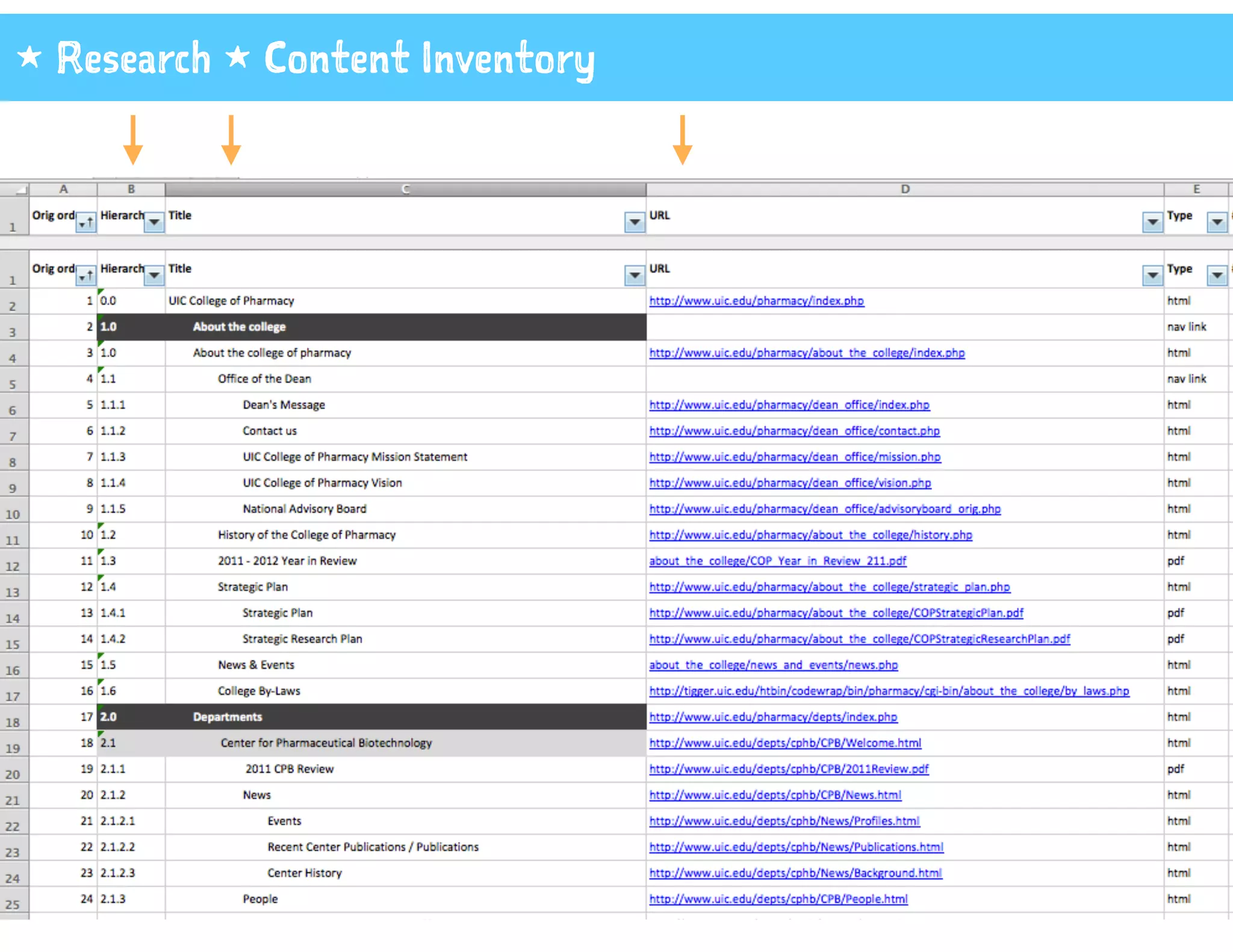Select the 'News & Events' cell

coord(406,665)
